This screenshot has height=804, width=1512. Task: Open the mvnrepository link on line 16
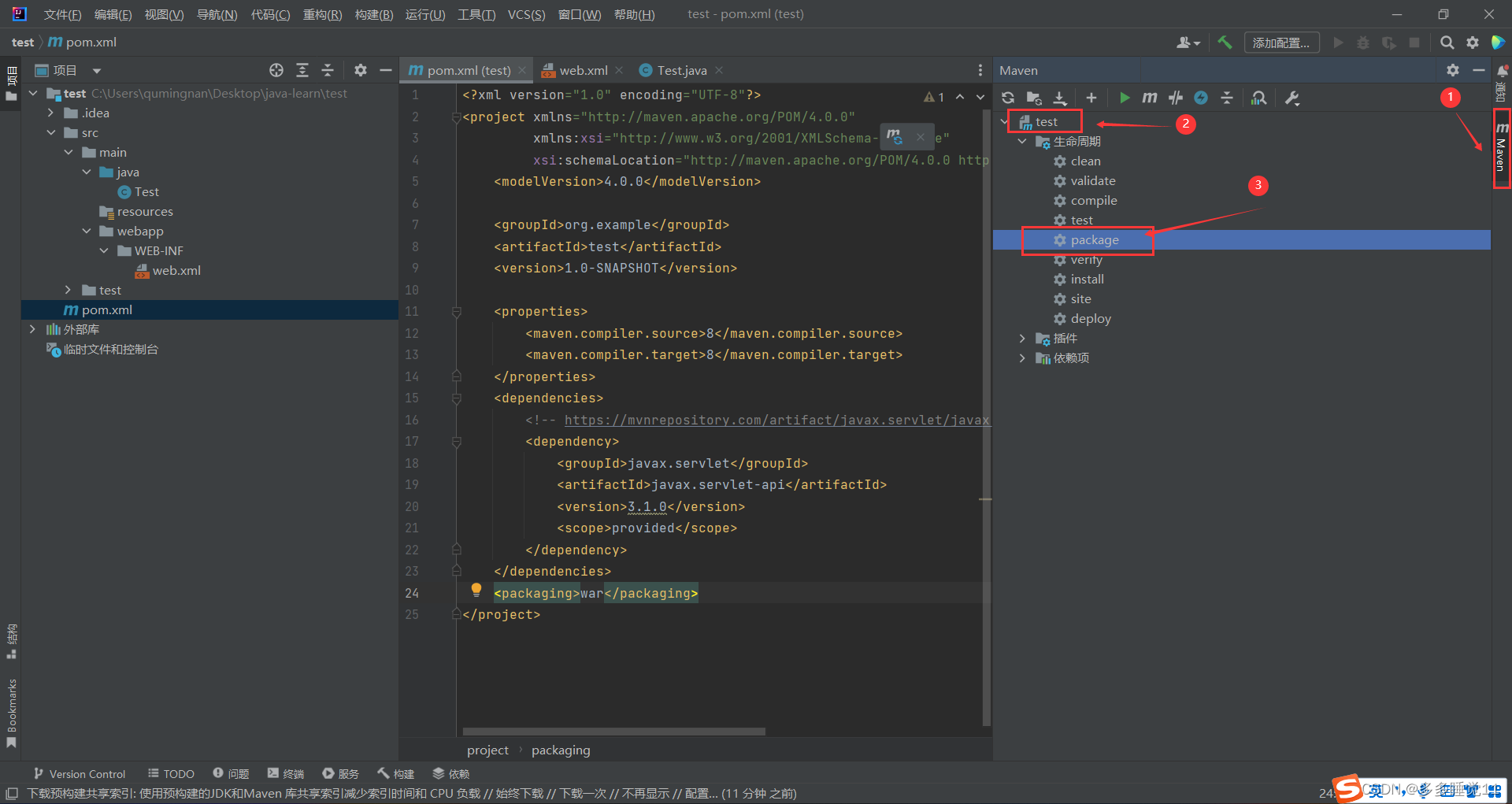(776, 420)
